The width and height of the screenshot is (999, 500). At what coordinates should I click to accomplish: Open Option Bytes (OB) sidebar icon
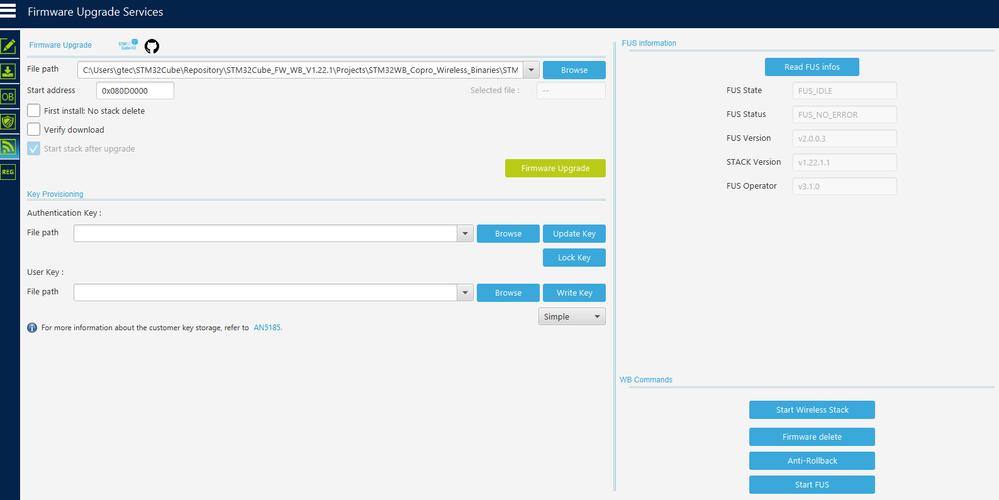[x=8, y=97]
